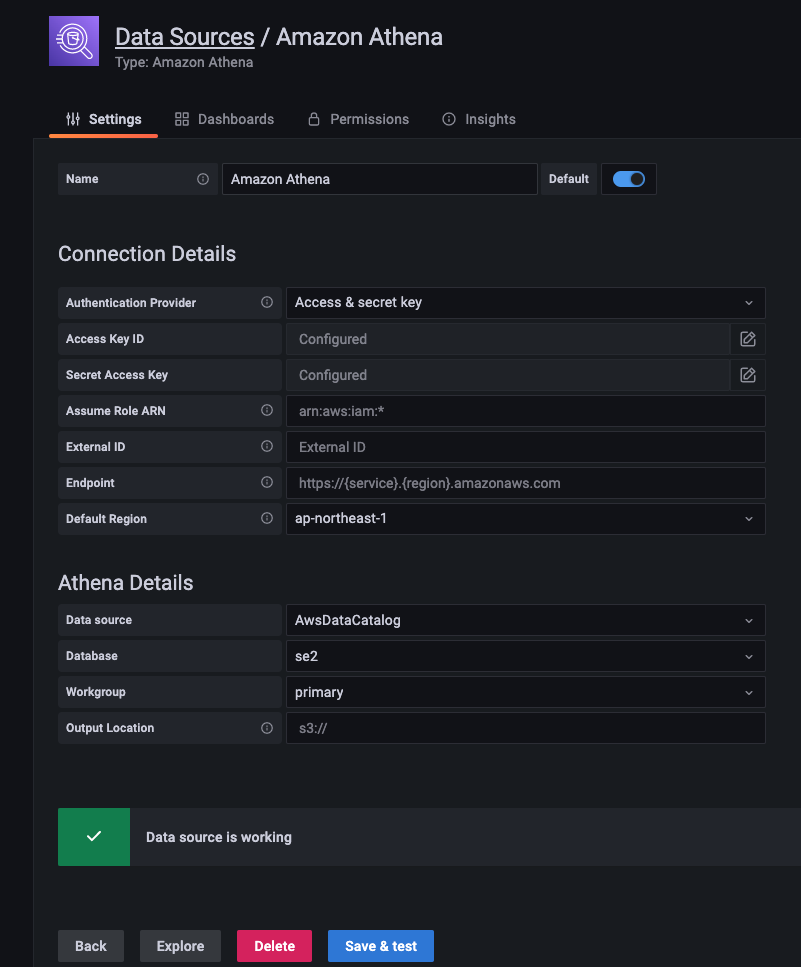This screenshot has width=801, height=967.
Task: Open the Database dropdown showing se2
Action: [x=525, y=656]
